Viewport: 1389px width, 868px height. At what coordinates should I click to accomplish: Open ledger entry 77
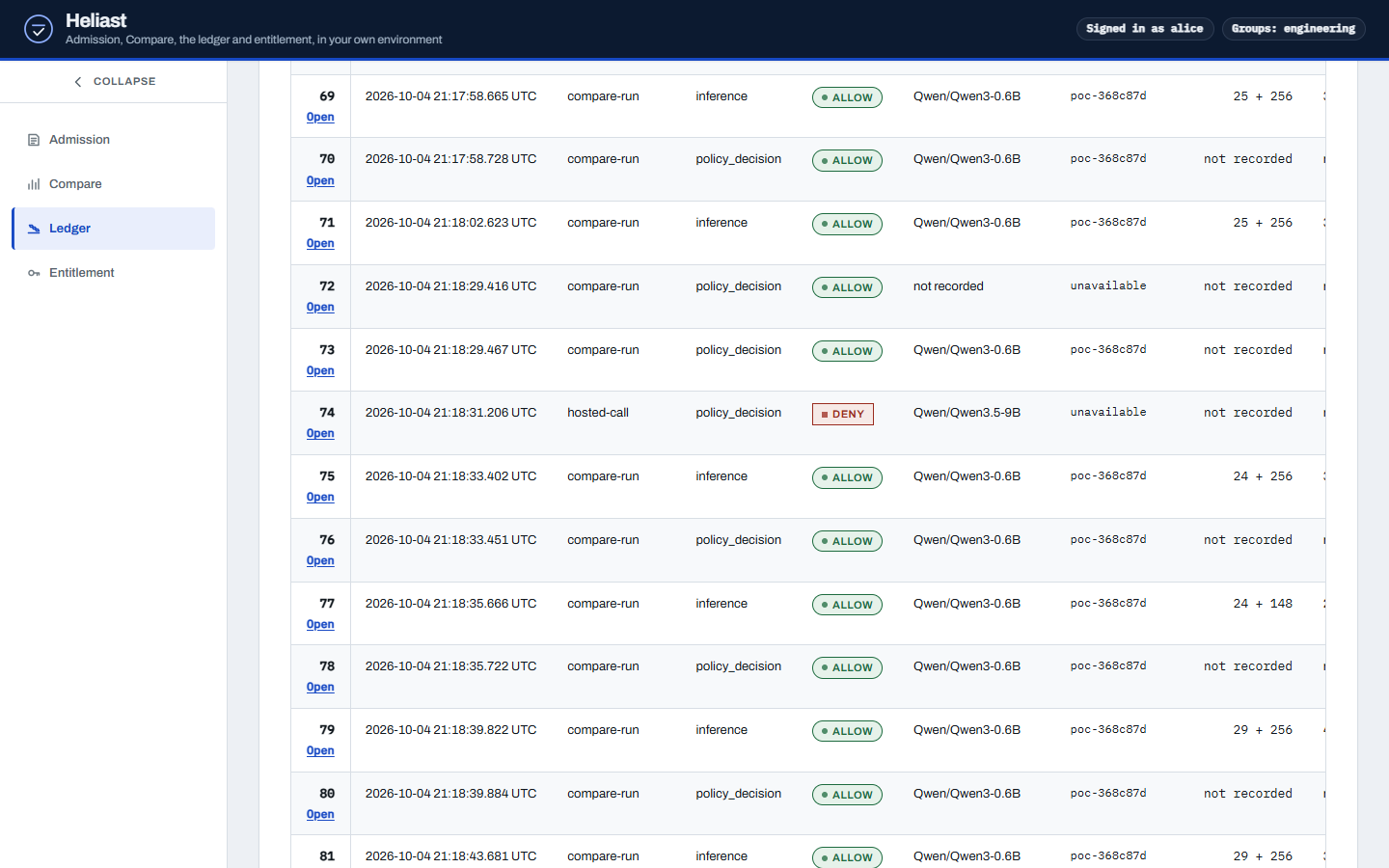click(320, 624)
